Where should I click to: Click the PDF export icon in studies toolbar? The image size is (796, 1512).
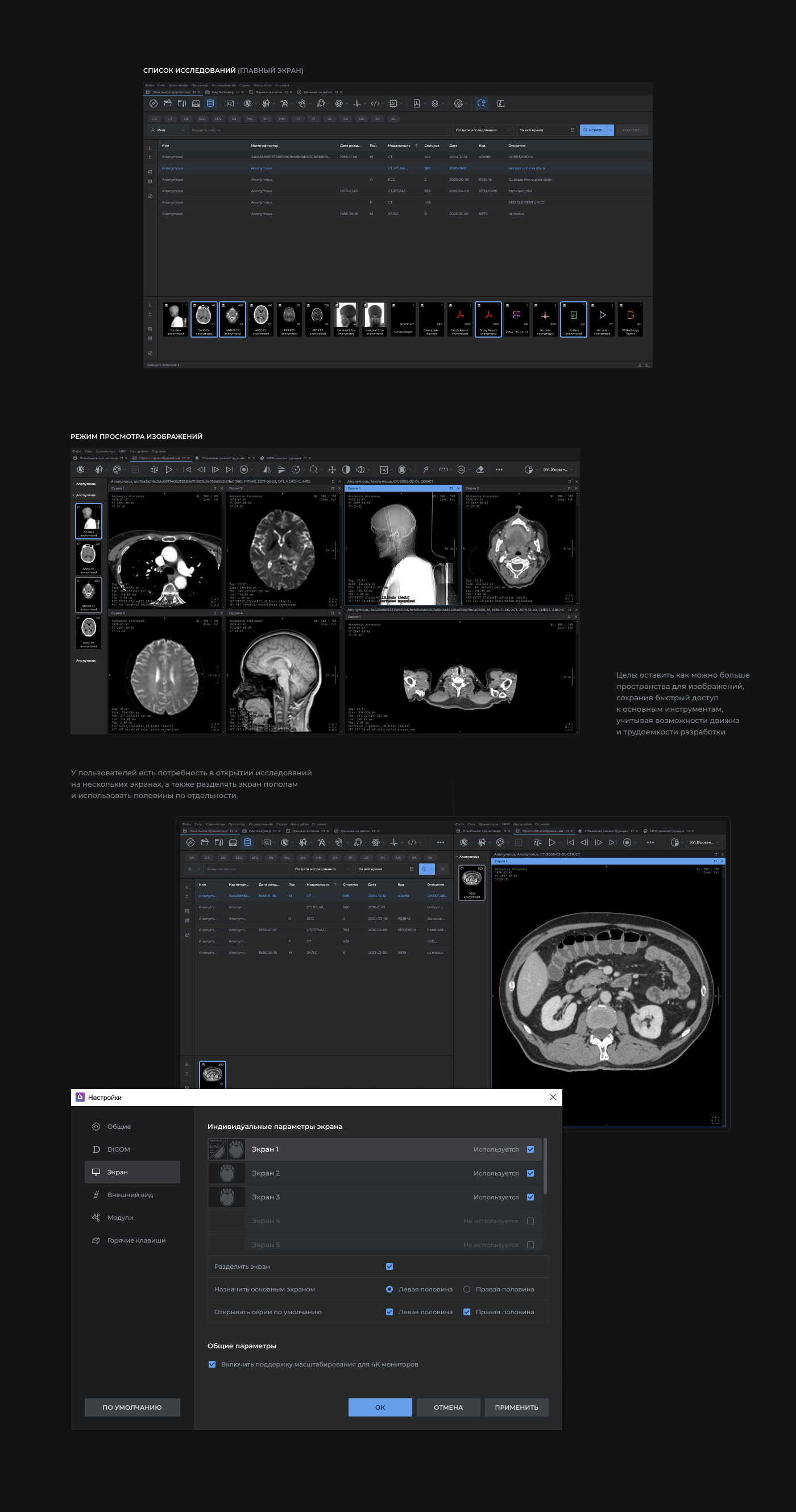[x=417, y=103]
